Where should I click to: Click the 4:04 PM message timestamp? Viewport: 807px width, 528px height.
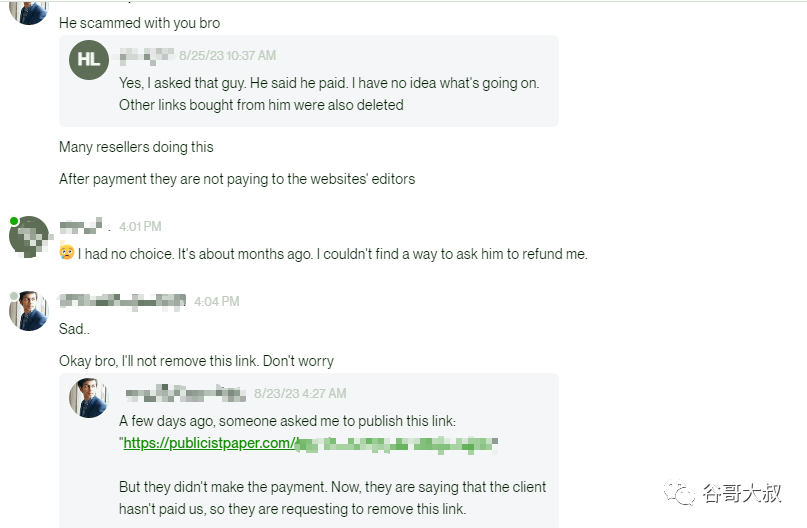click(217, 301)
